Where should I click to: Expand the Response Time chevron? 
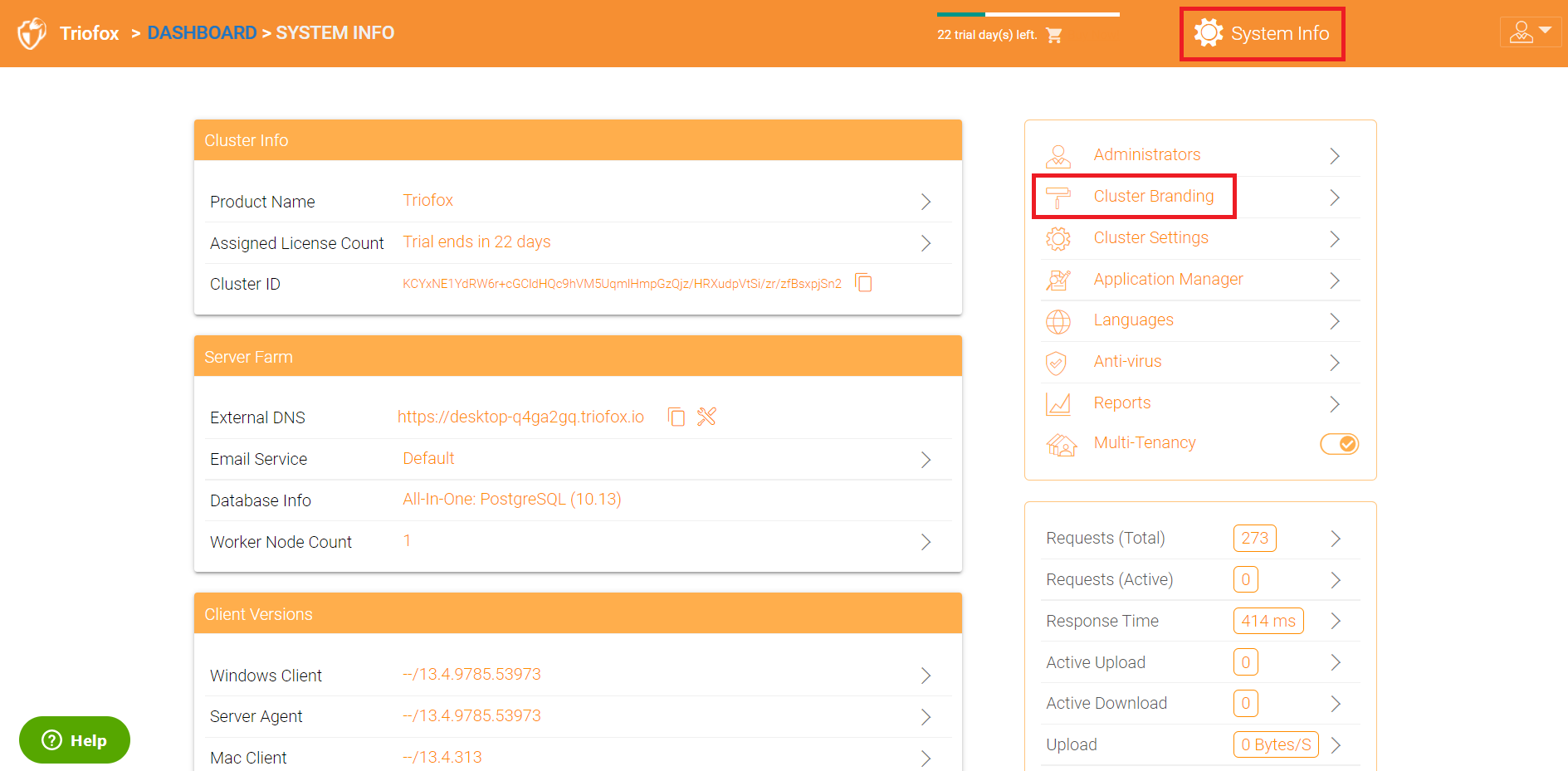[x=1336, y=621]
